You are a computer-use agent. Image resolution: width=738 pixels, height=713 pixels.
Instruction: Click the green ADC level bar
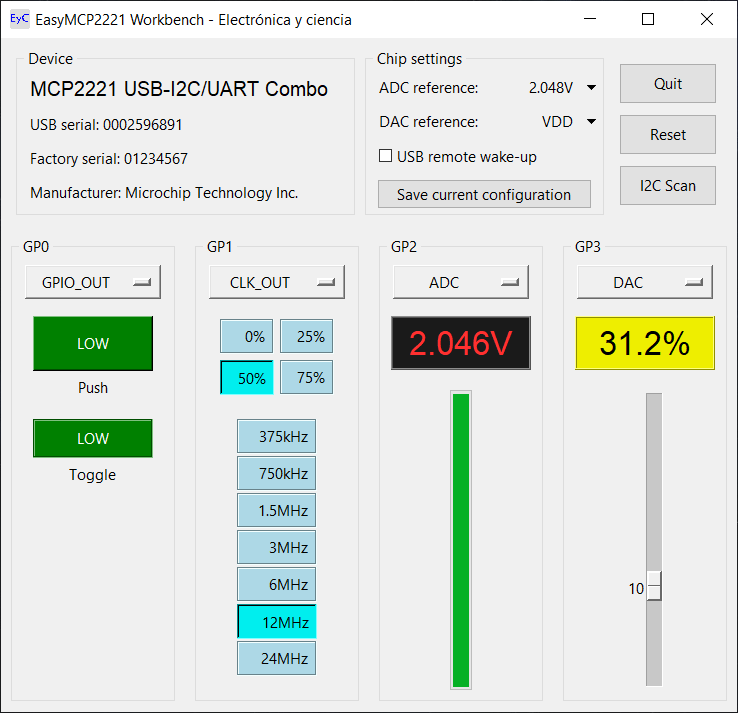point(461,540)
